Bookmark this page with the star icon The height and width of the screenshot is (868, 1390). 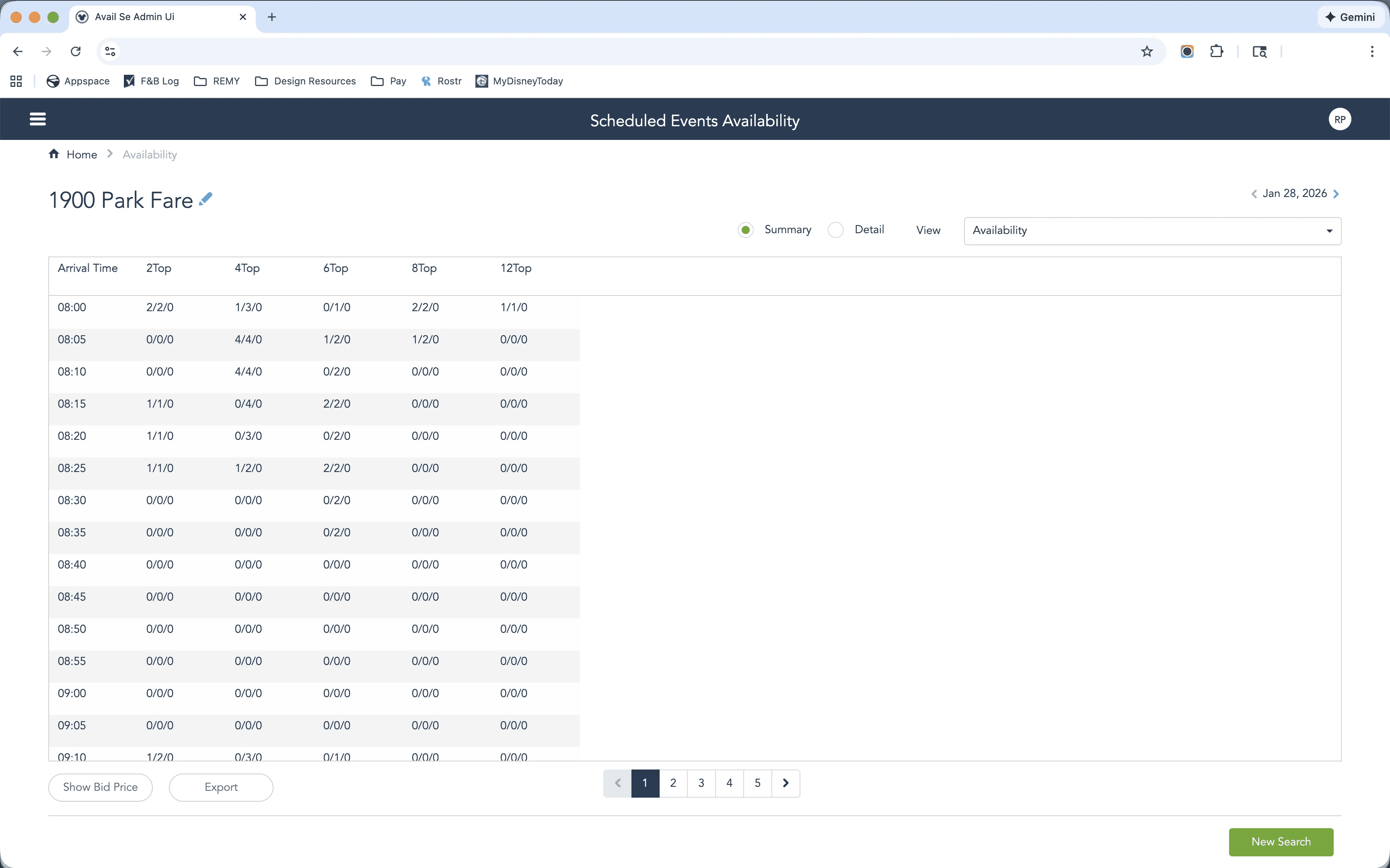pyautogui.click(x=1147, y=52)
